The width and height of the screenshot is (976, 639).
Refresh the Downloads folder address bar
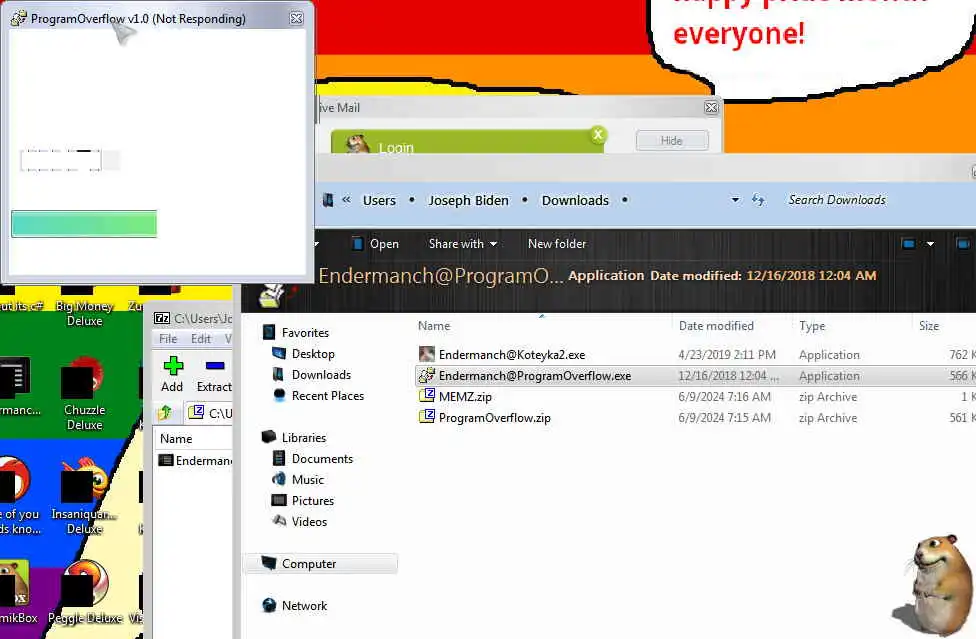[x=758, y=200]
